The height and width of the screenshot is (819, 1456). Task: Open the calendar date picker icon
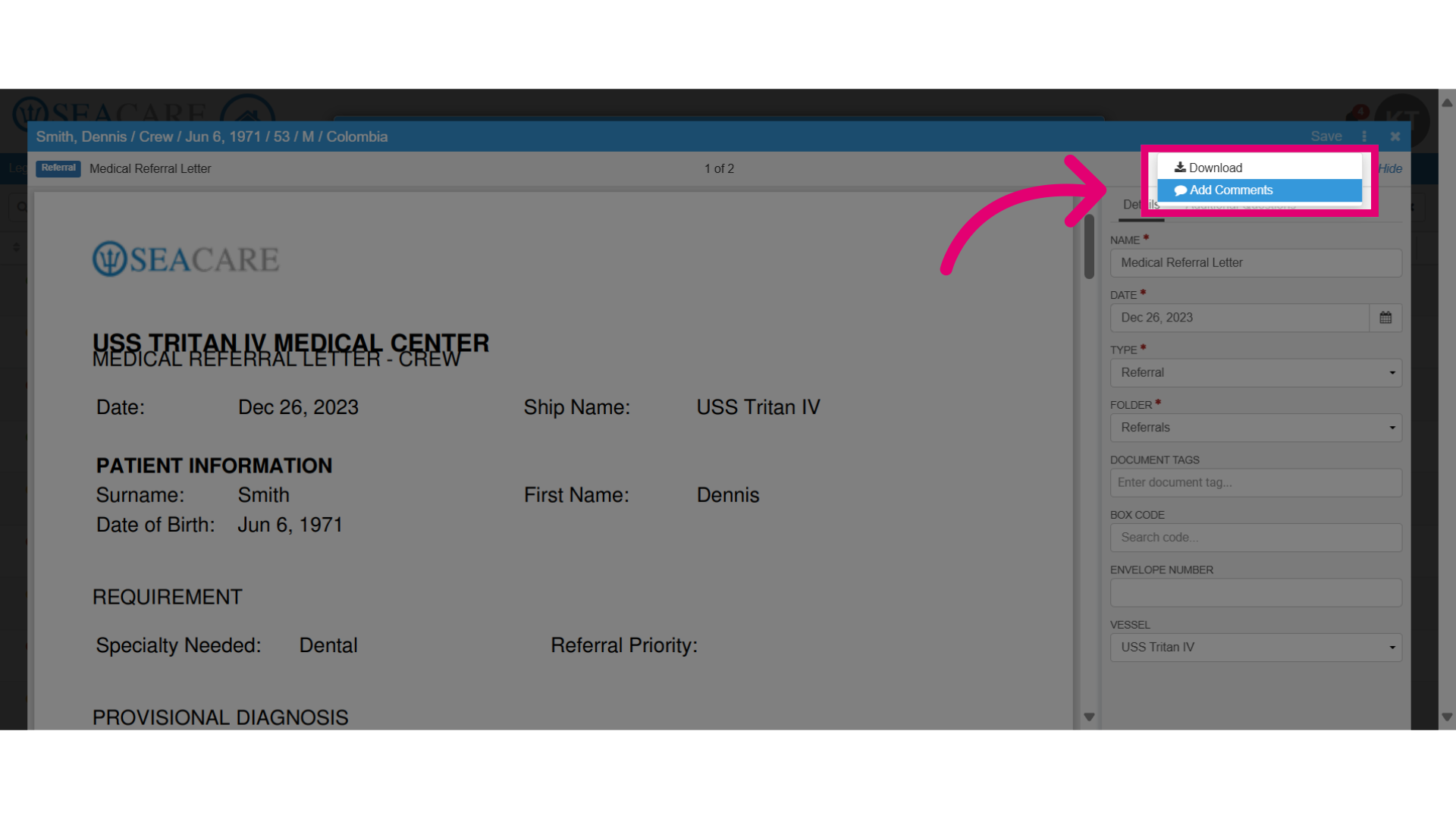point(1385,318)
